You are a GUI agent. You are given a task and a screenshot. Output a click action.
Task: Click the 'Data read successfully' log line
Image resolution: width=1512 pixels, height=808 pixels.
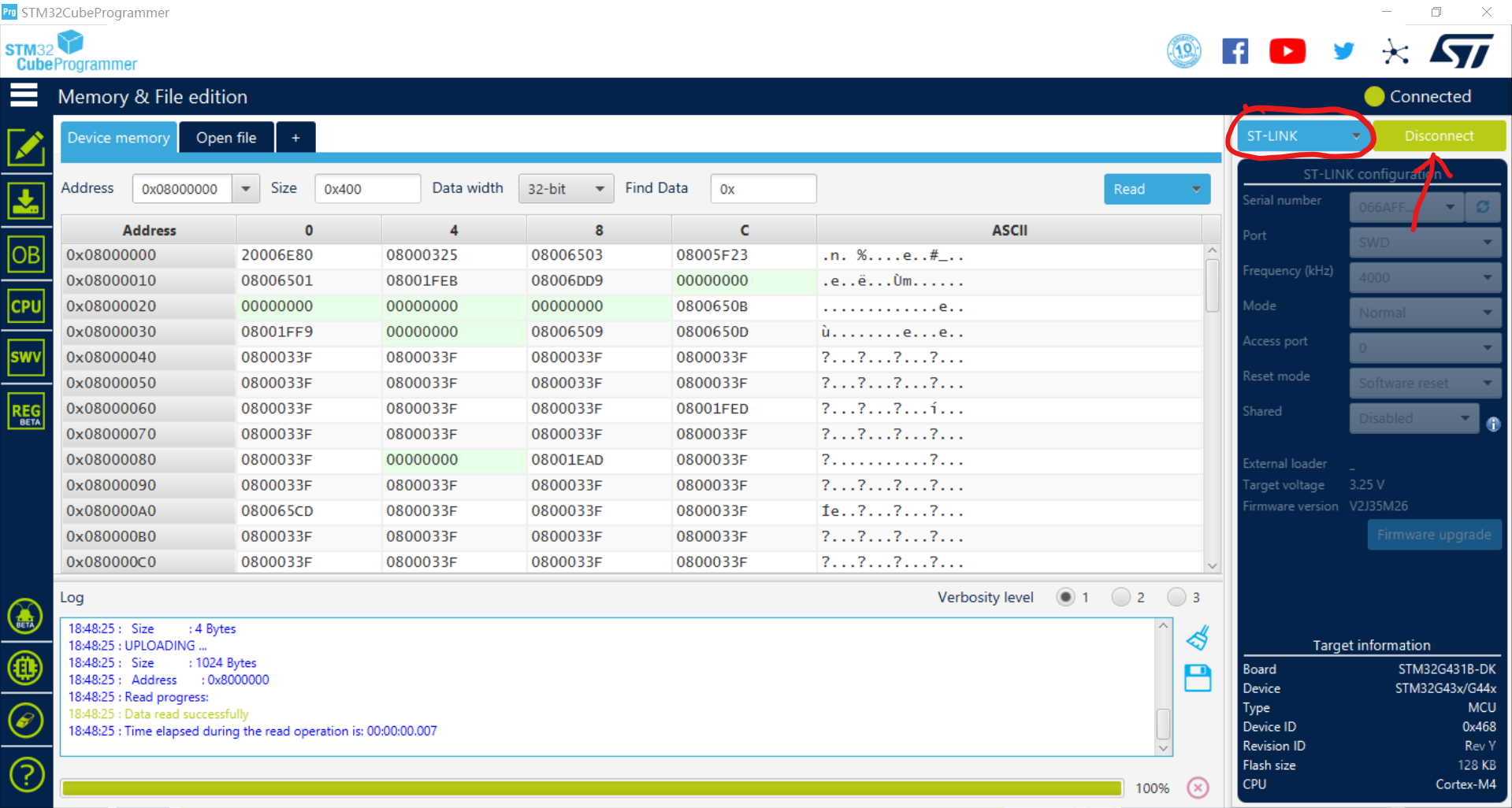(158, 713)
